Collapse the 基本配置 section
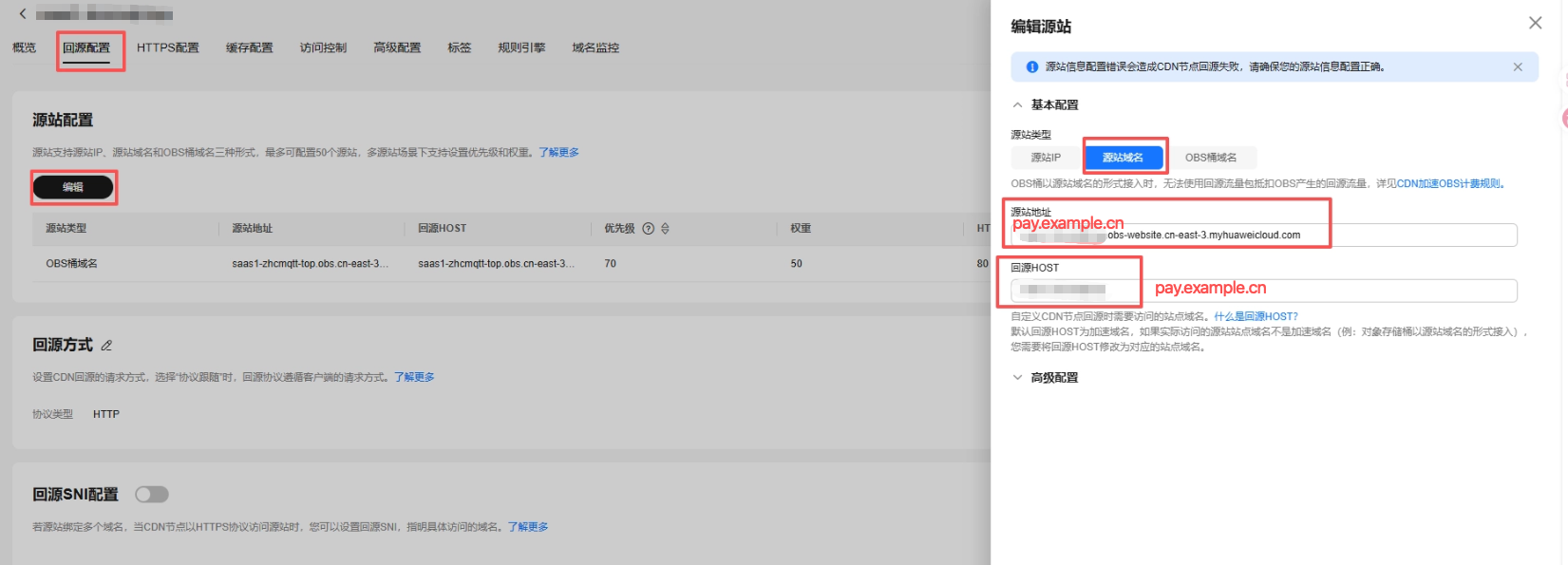1568x565 pixels. pyautogui.click(x=1018, y=104)
